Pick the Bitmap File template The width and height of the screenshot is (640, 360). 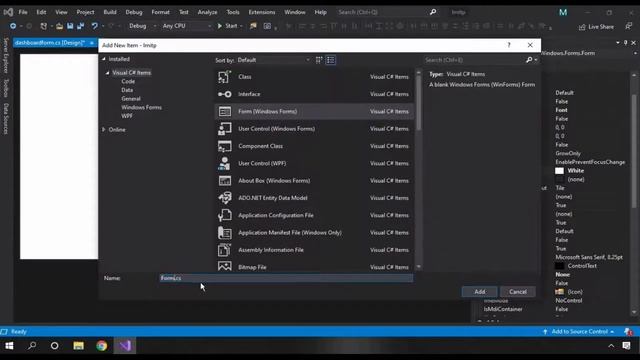click(x=314, y=266)
